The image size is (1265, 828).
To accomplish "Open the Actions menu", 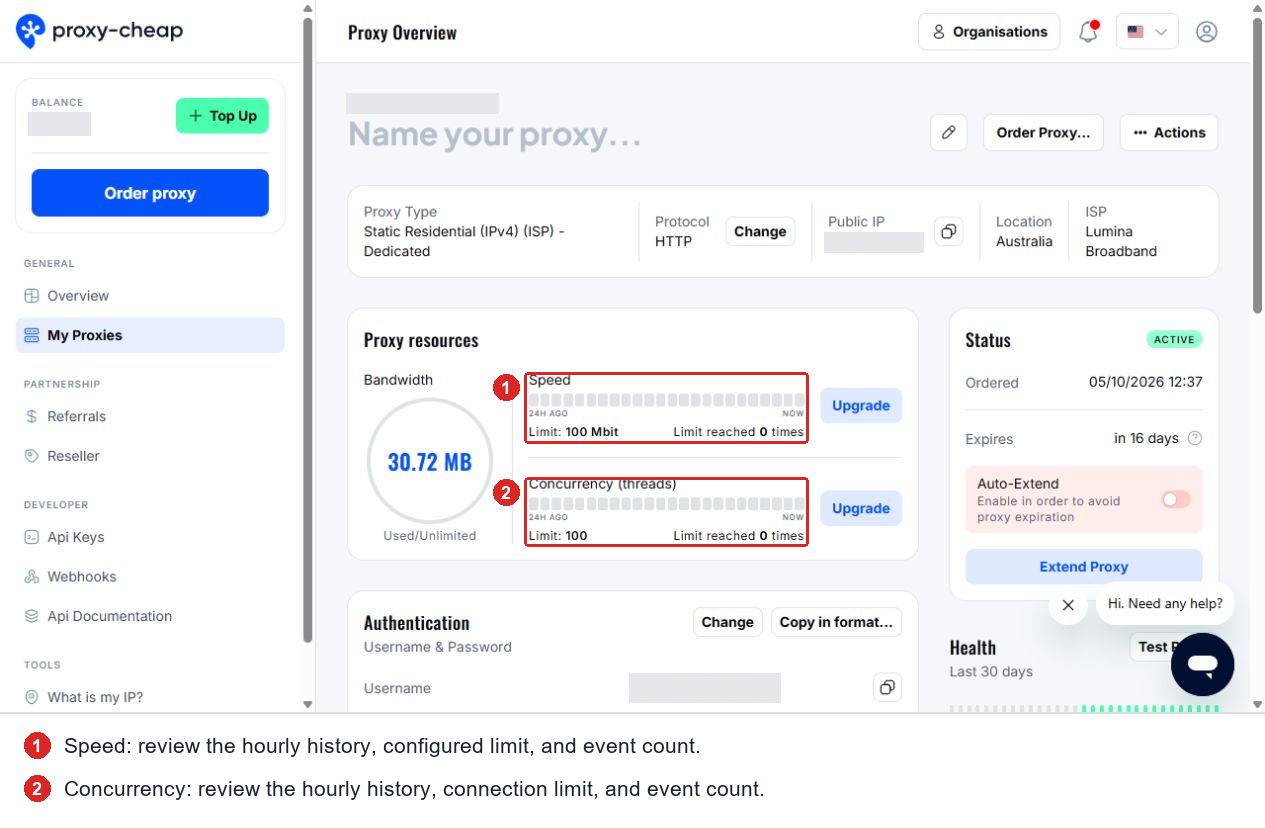I will coord(1169,132).
